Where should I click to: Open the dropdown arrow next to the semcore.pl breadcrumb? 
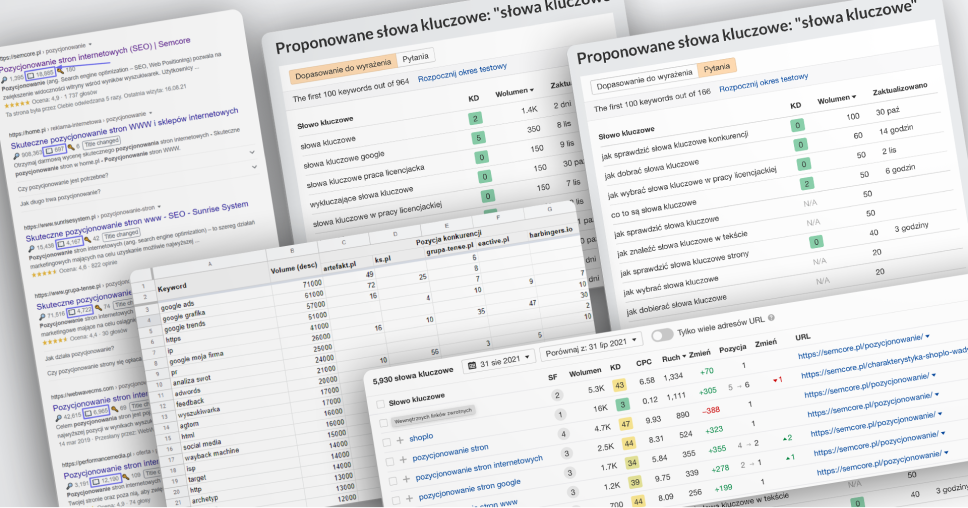coord(90,44)
